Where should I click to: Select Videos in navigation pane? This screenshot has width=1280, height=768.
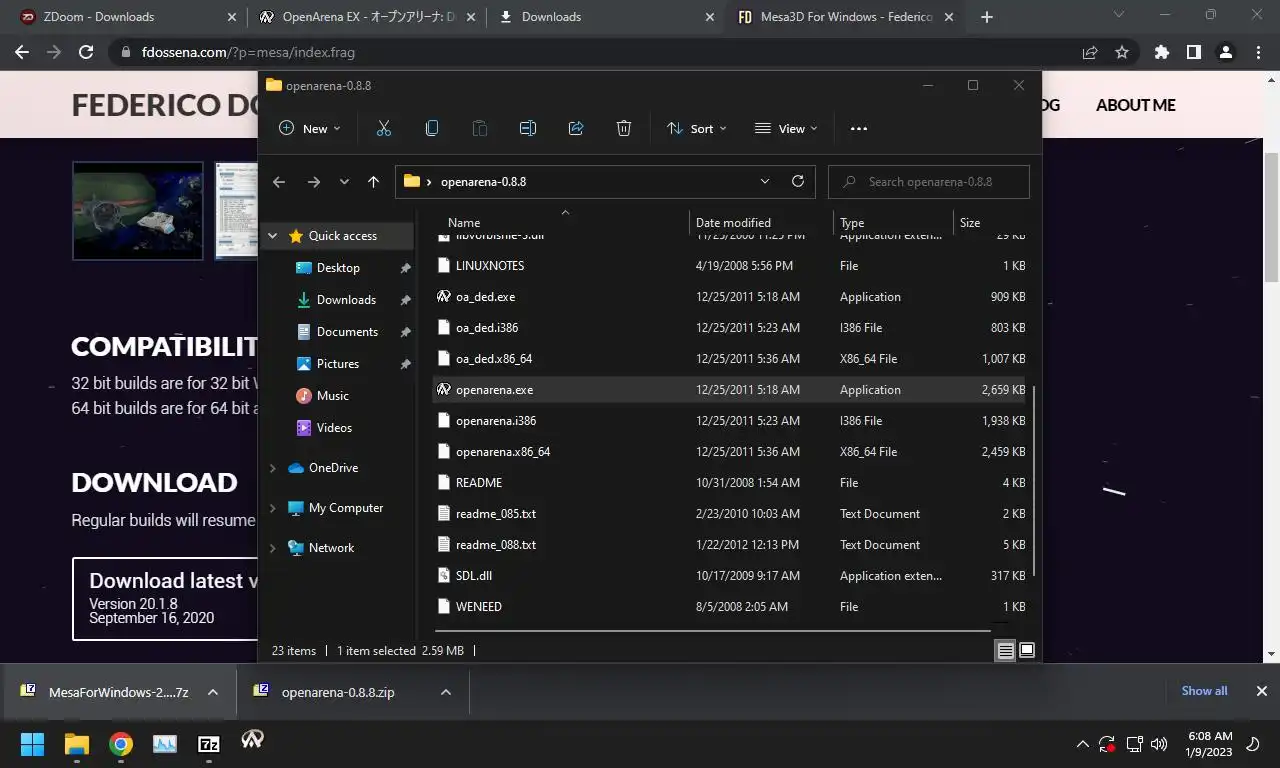coord(334,428)
